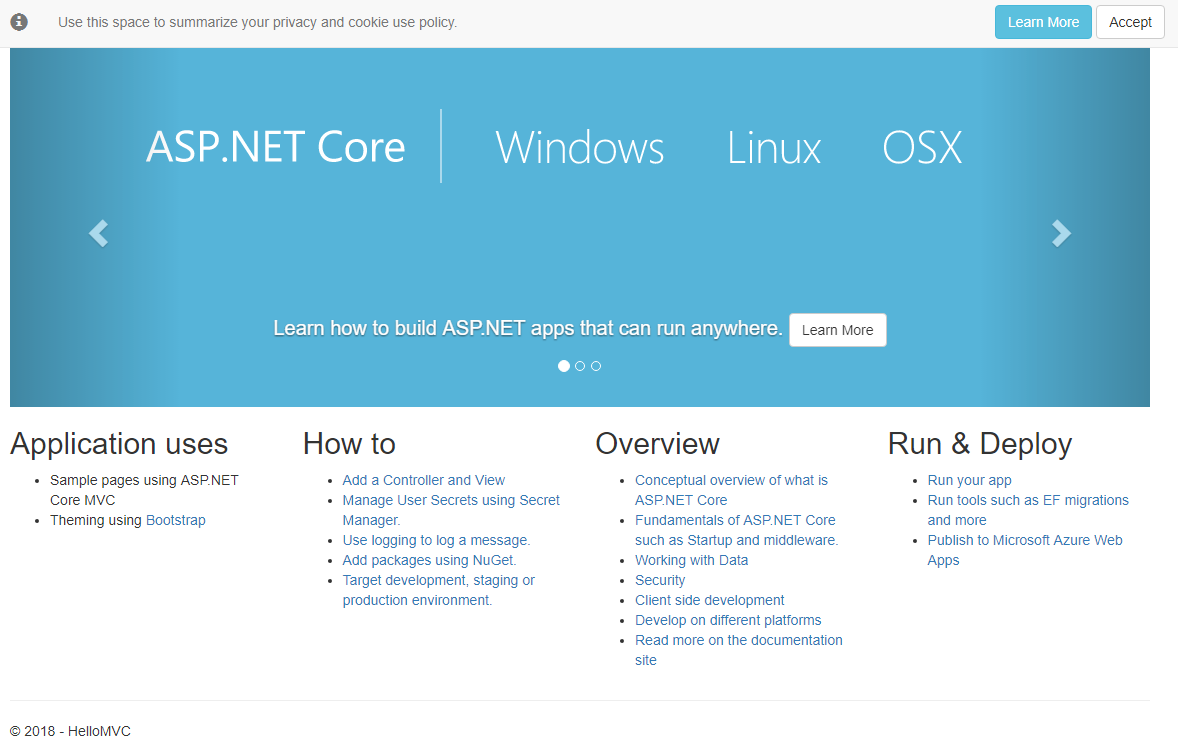Open 'Use logging to log a message' link
This screenshot has width=1178, height=753.
[436, 540]
